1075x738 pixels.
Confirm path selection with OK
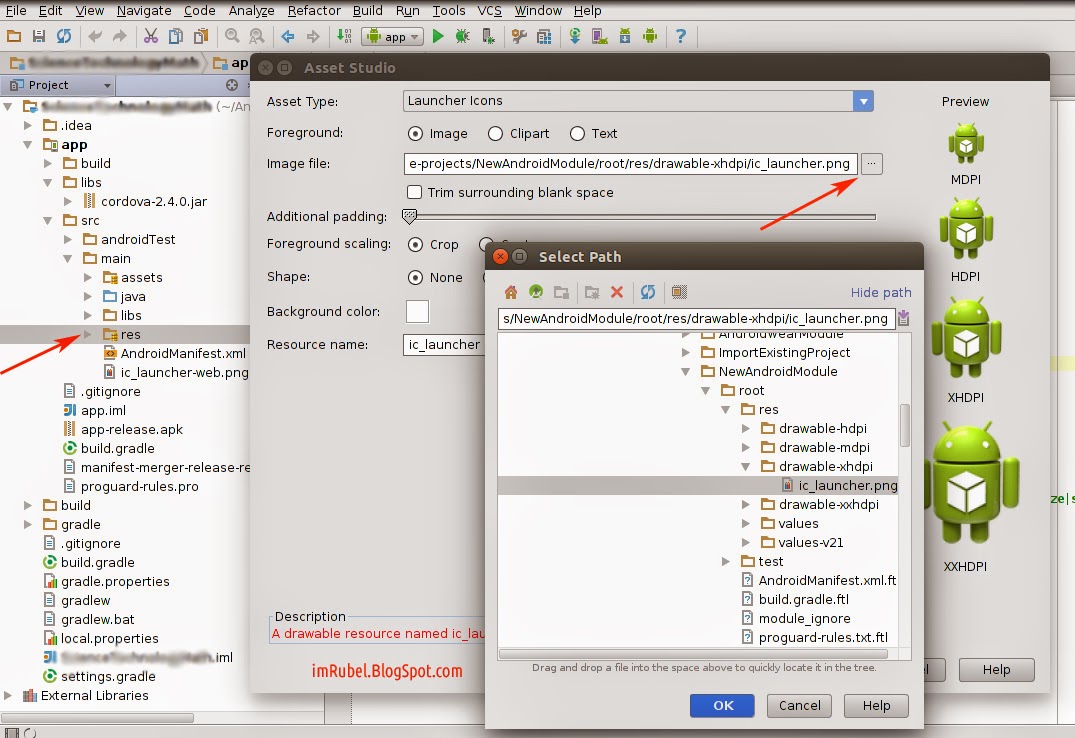pyautogui.click(x=721, y=705)
